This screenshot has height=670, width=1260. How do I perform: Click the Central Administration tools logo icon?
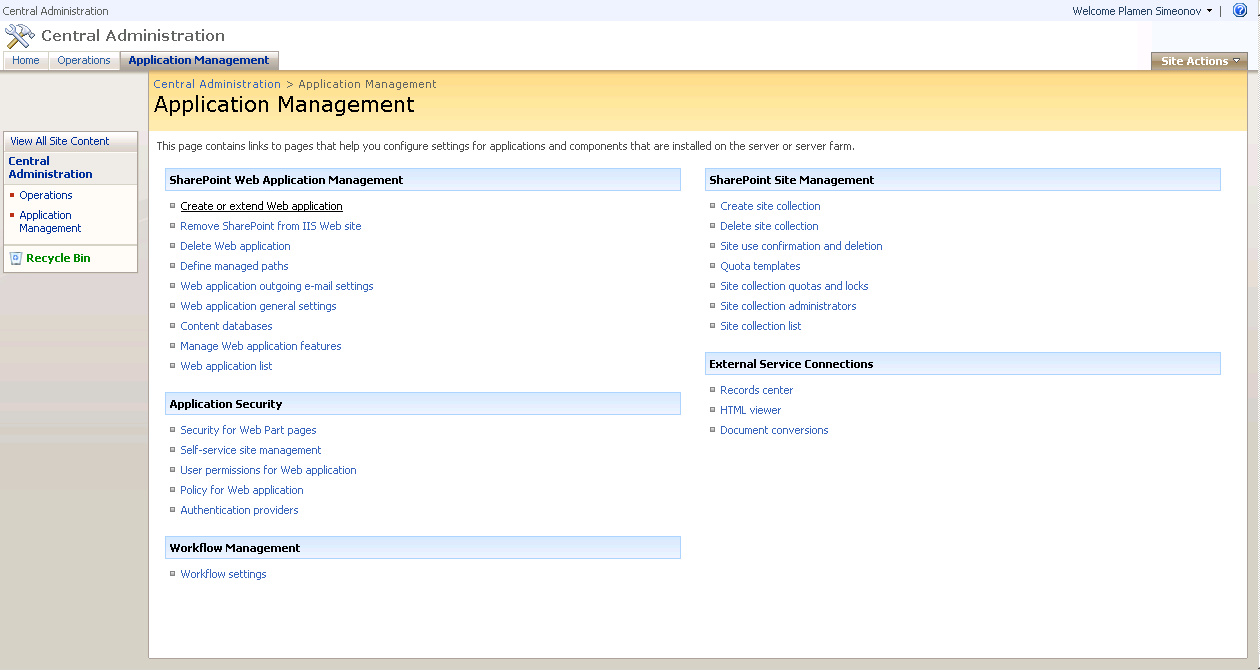[x=20, y=36]
